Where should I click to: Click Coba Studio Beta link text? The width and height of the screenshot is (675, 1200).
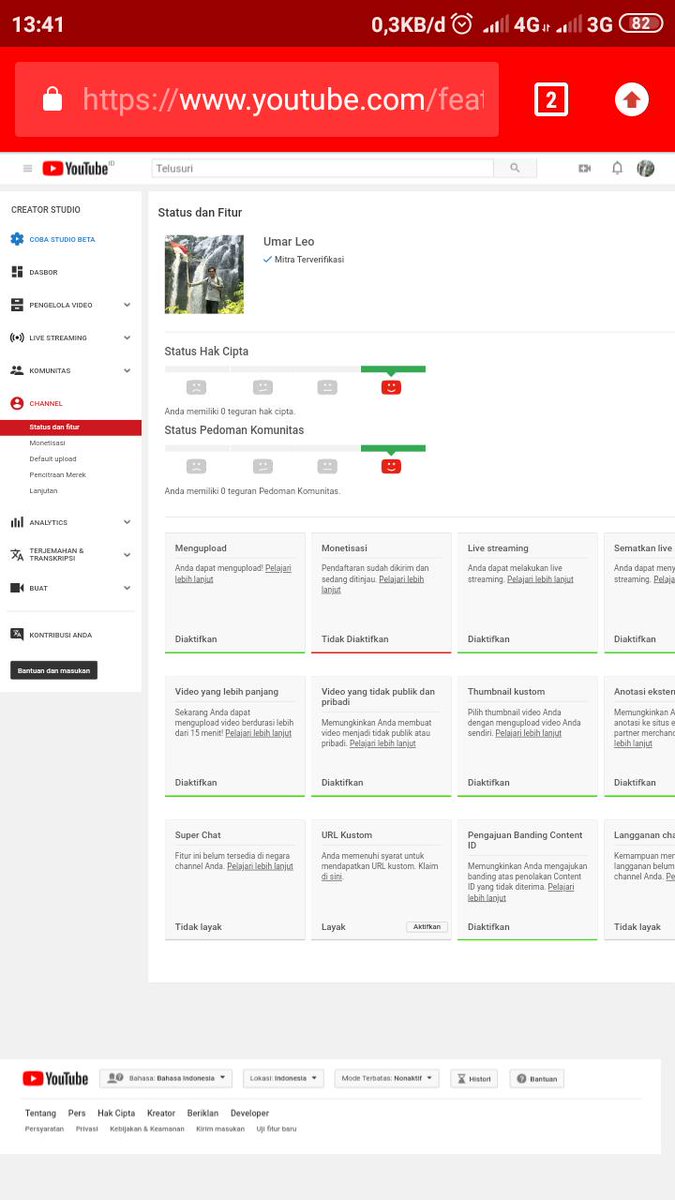click(x=62, y=240)
